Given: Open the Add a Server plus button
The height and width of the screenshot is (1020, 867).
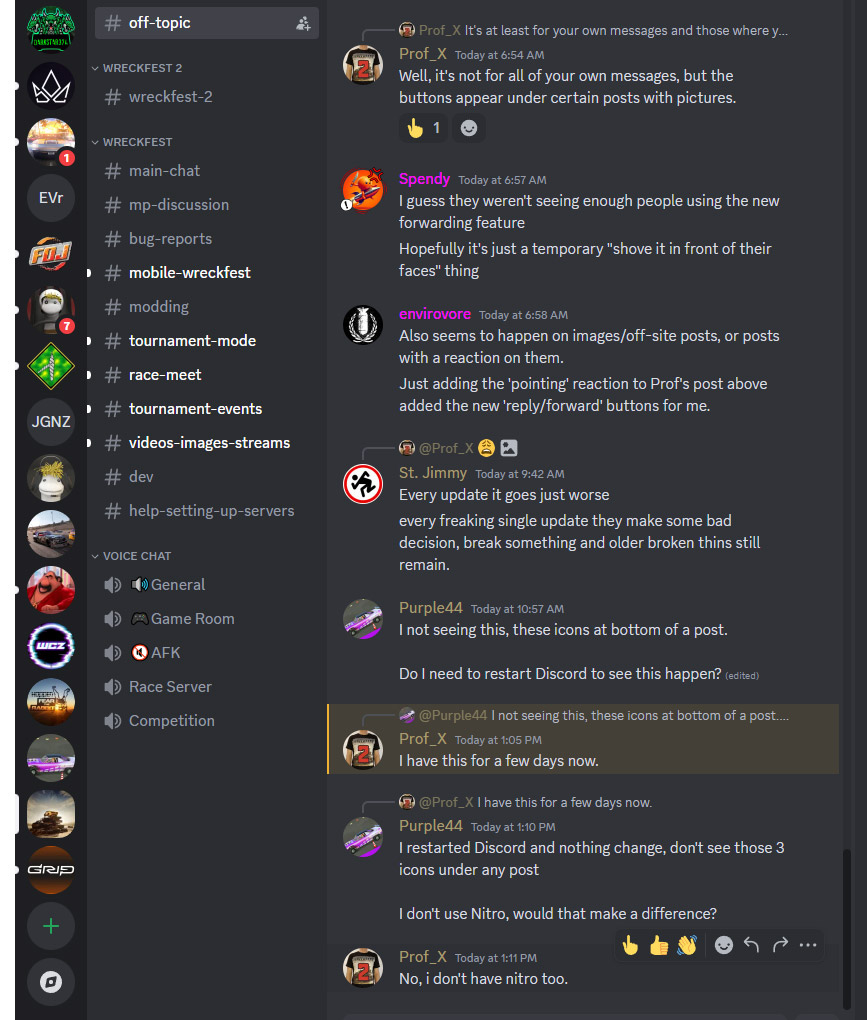Looking at the screenshot, I should [51, 926].
